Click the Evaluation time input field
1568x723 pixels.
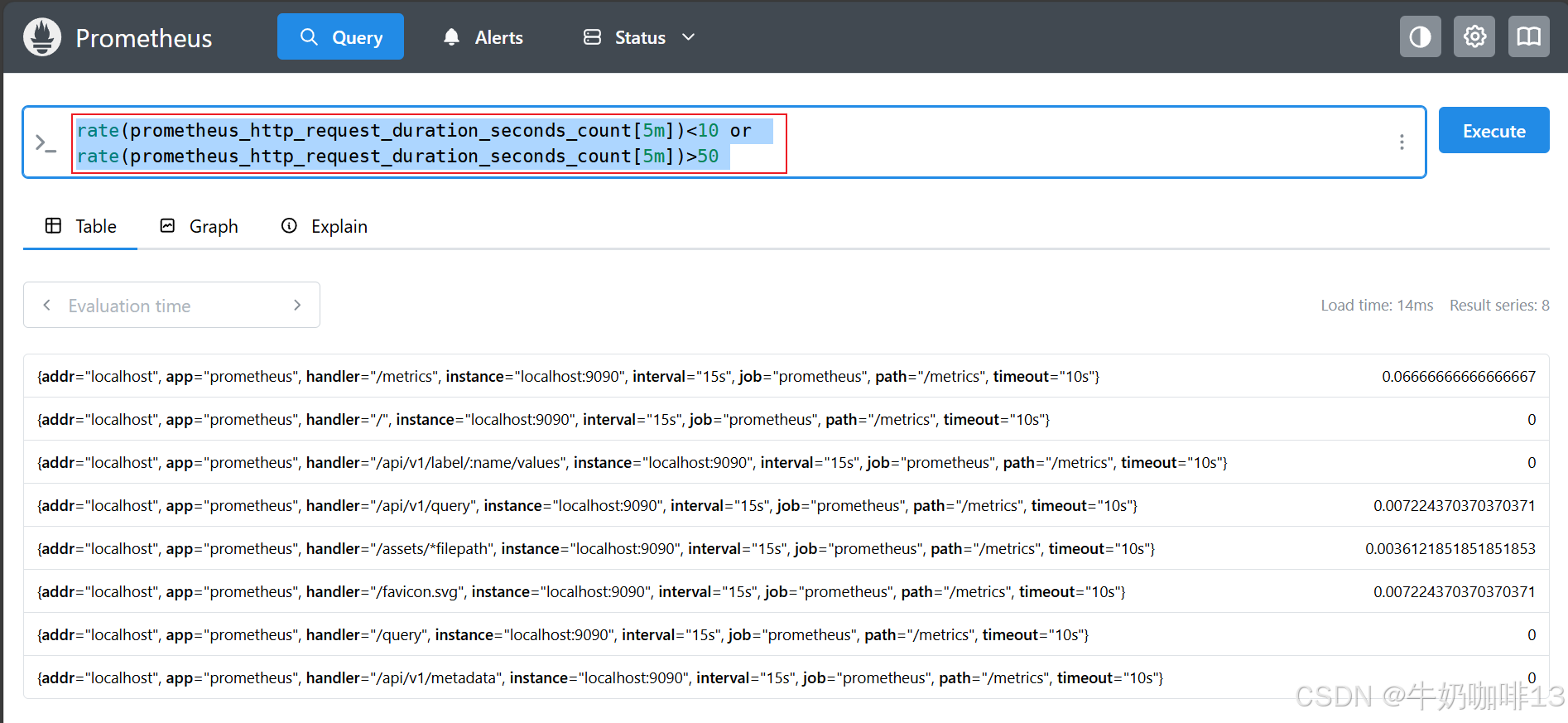click(171, 306)
